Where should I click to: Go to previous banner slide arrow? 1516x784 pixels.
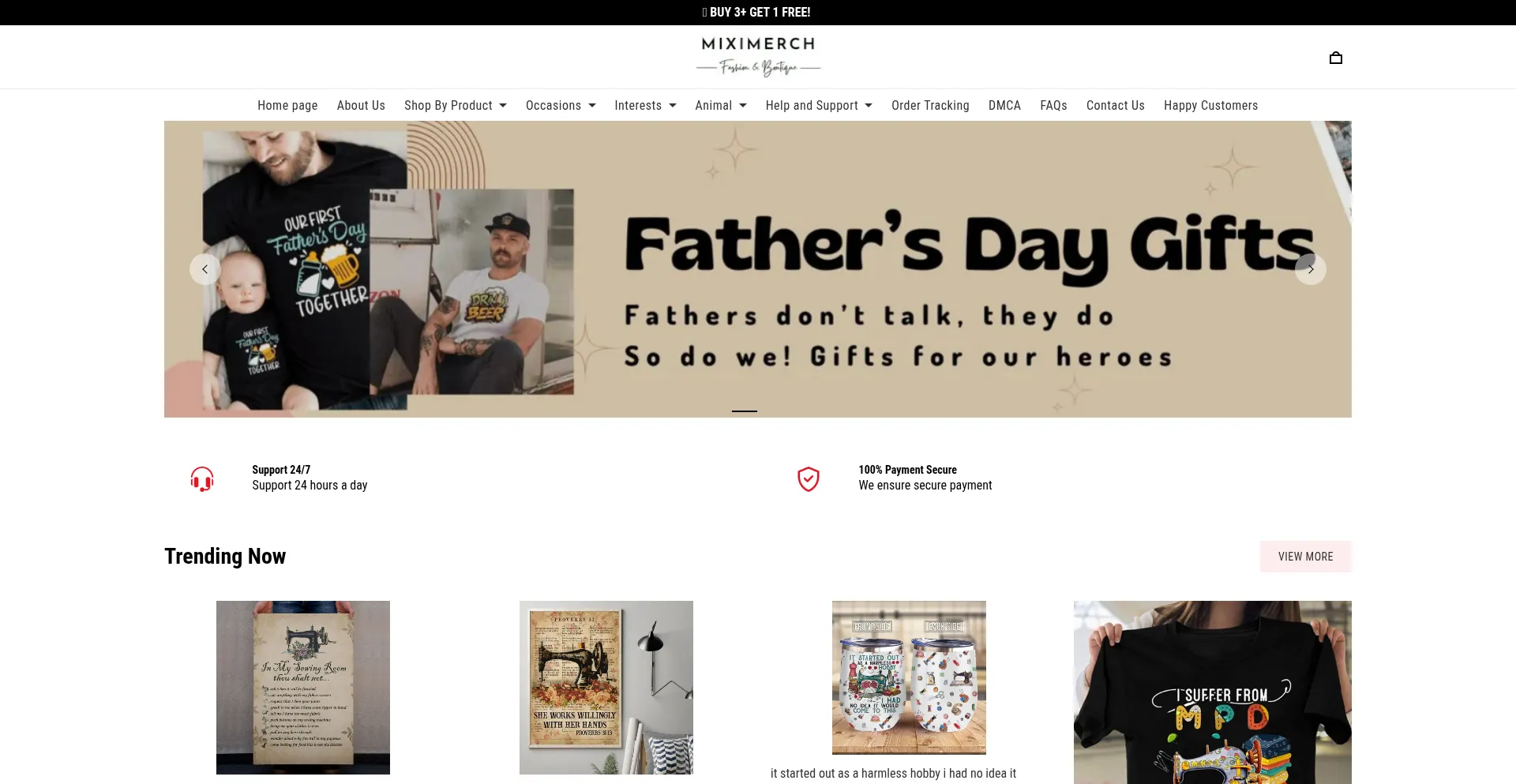(x=205, y=269)
